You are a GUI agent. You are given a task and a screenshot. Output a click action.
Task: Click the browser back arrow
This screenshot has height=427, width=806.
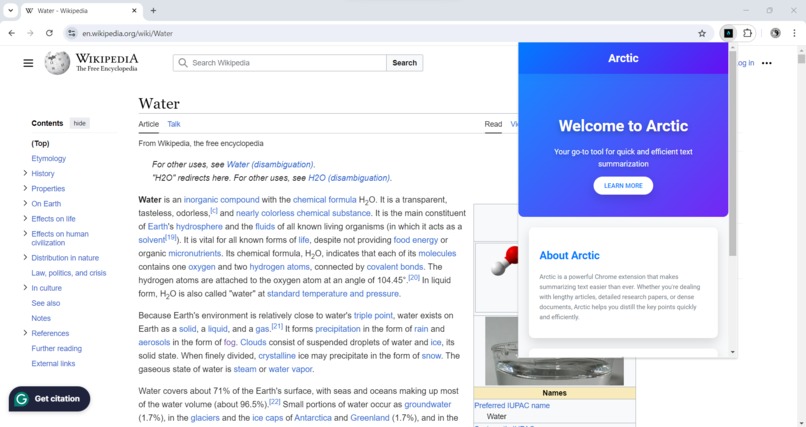11,33
